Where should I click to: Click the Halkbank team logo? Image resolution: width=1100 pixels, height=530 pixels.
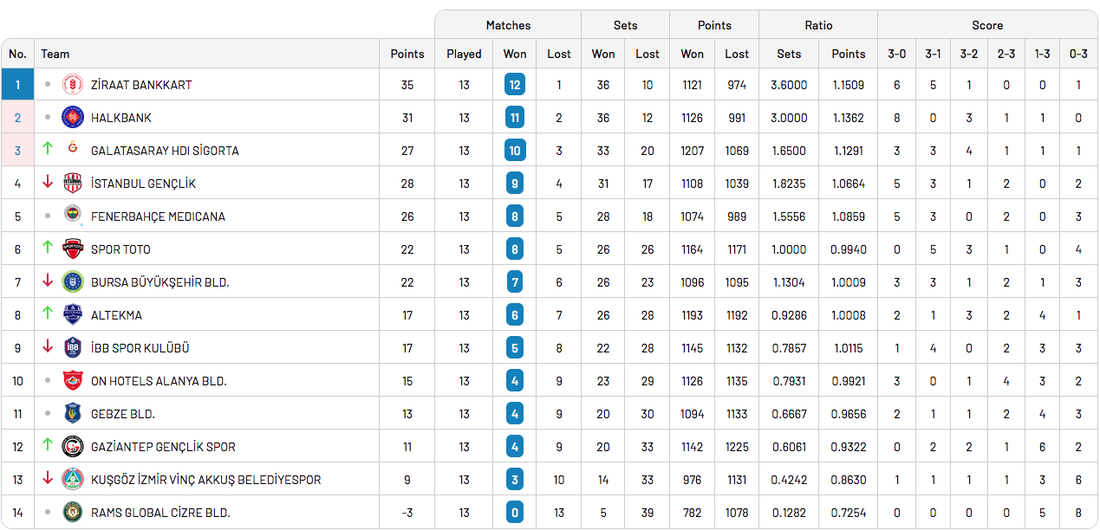click(73, 118)
